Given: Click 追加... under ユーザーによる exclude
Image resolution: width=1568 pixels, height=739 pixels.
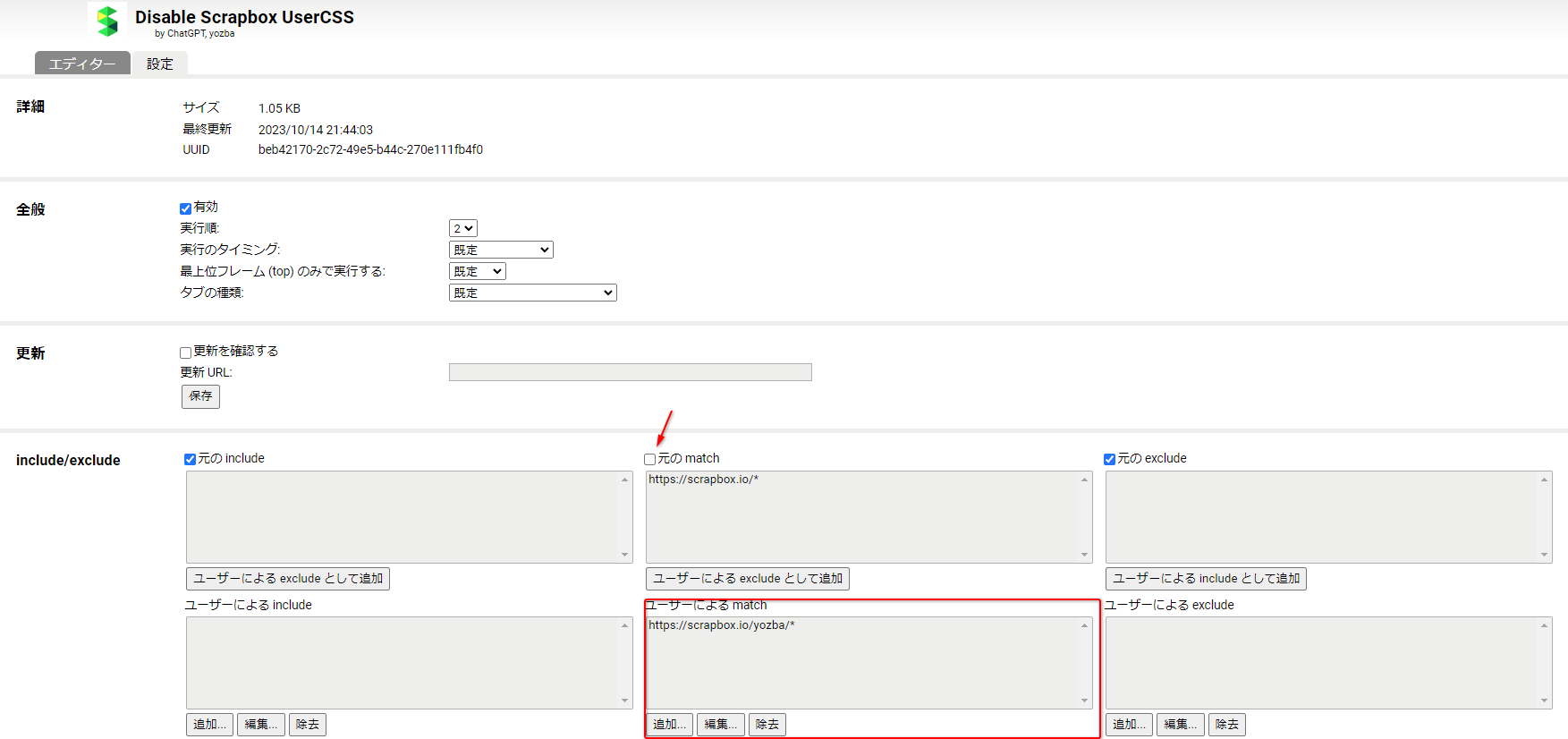Looking at the screenshot, I should point(1130,725).
